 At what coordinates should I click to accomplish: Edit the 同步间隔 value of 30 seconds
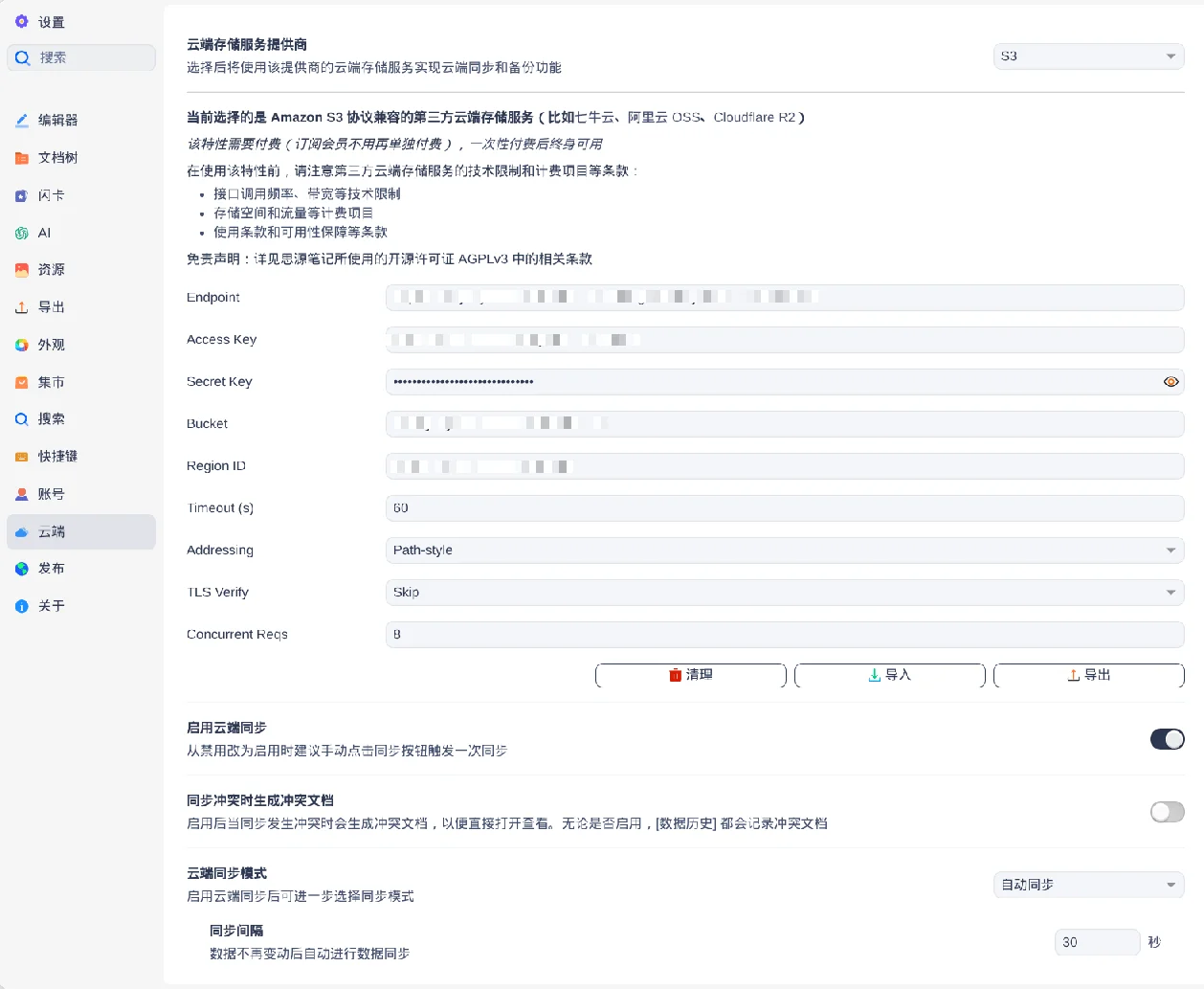click(1097, 942)
